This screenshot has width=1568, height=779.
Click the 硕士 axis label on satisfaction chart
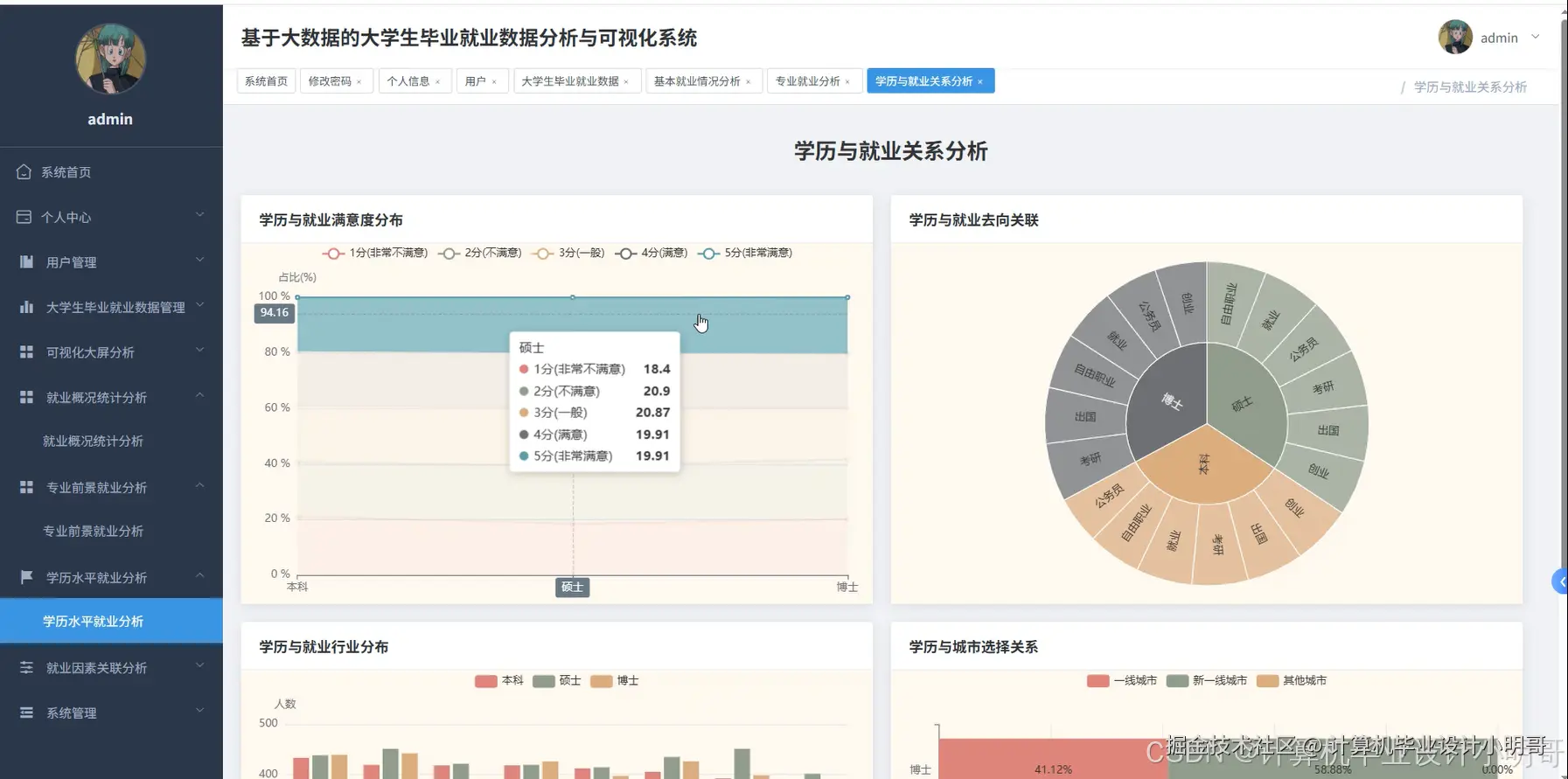coord(572,588)
